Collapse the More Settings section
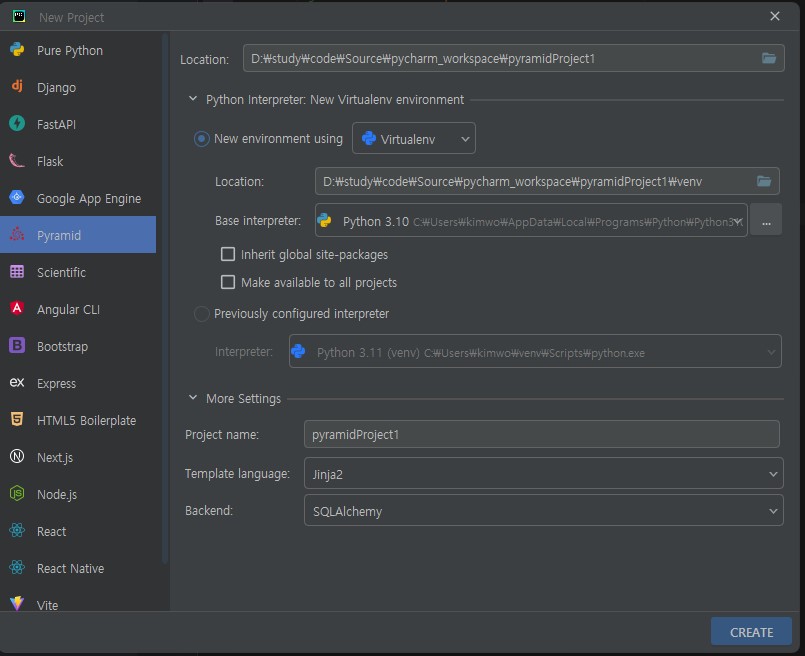The image size is (805, 656). coord(193,398)
